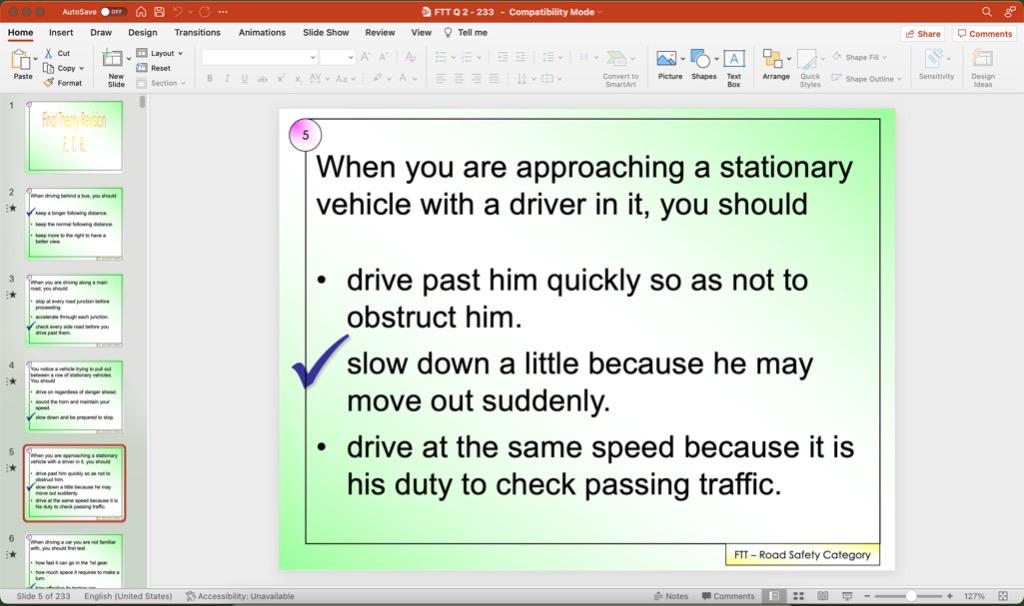Click the Share button
Screen dimensions: 1024x606
(x=921, y=32)
